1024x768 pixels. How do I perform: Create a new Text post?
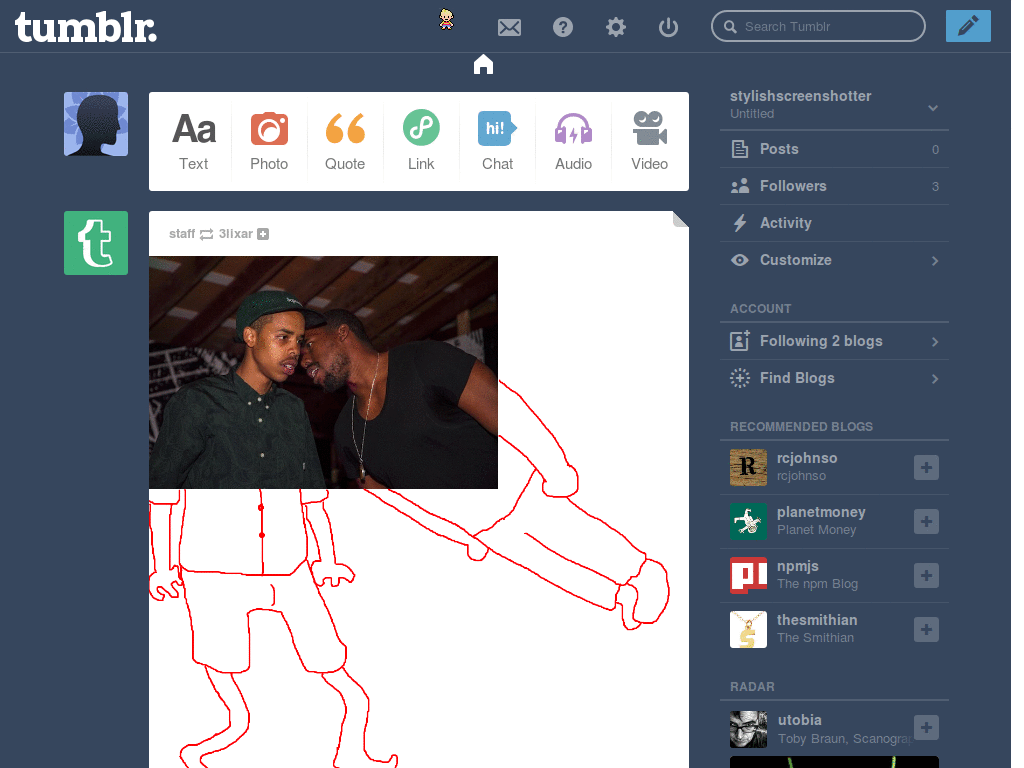193,142
